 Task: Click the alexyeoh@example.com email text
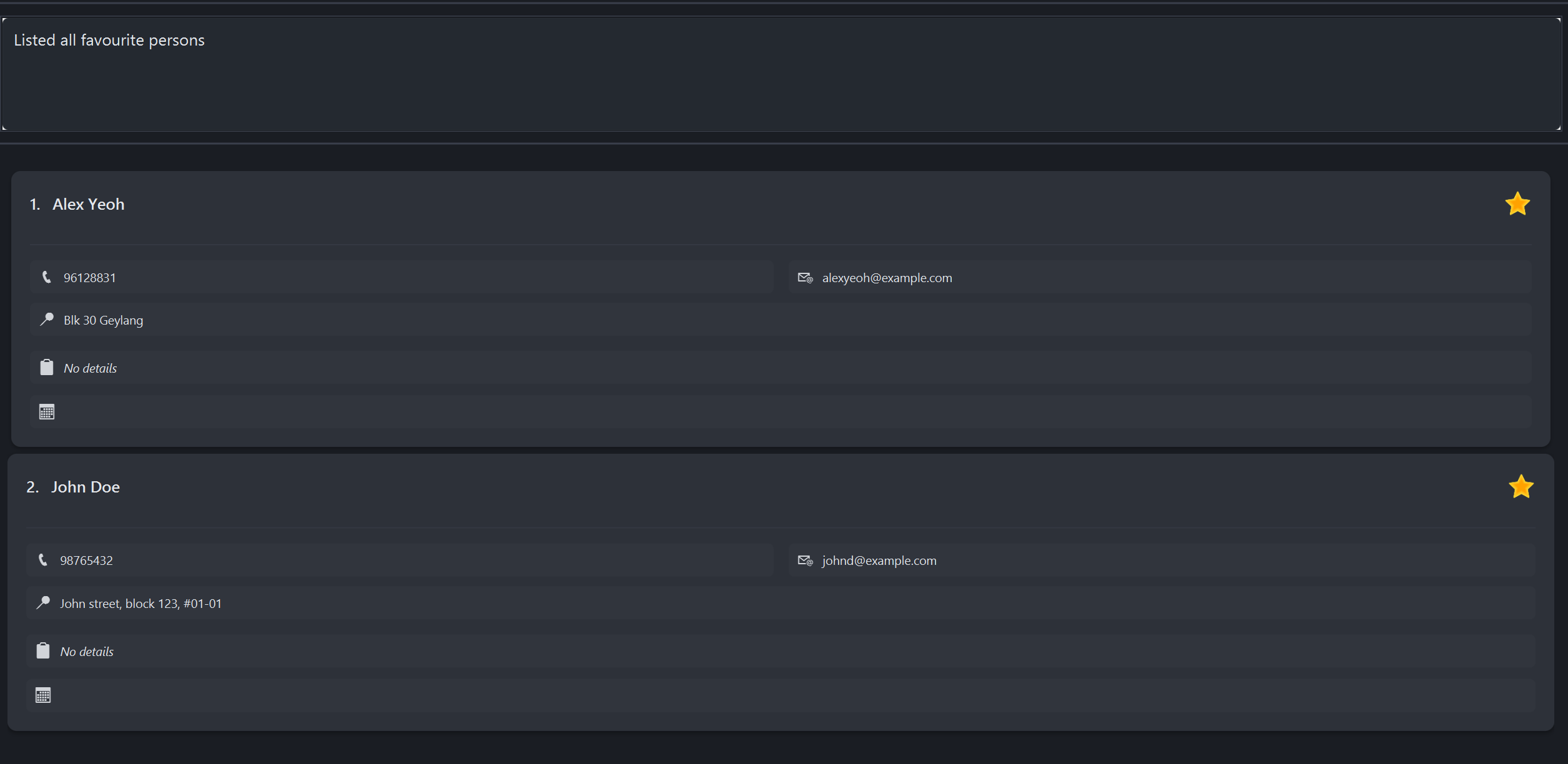(887, 278)
